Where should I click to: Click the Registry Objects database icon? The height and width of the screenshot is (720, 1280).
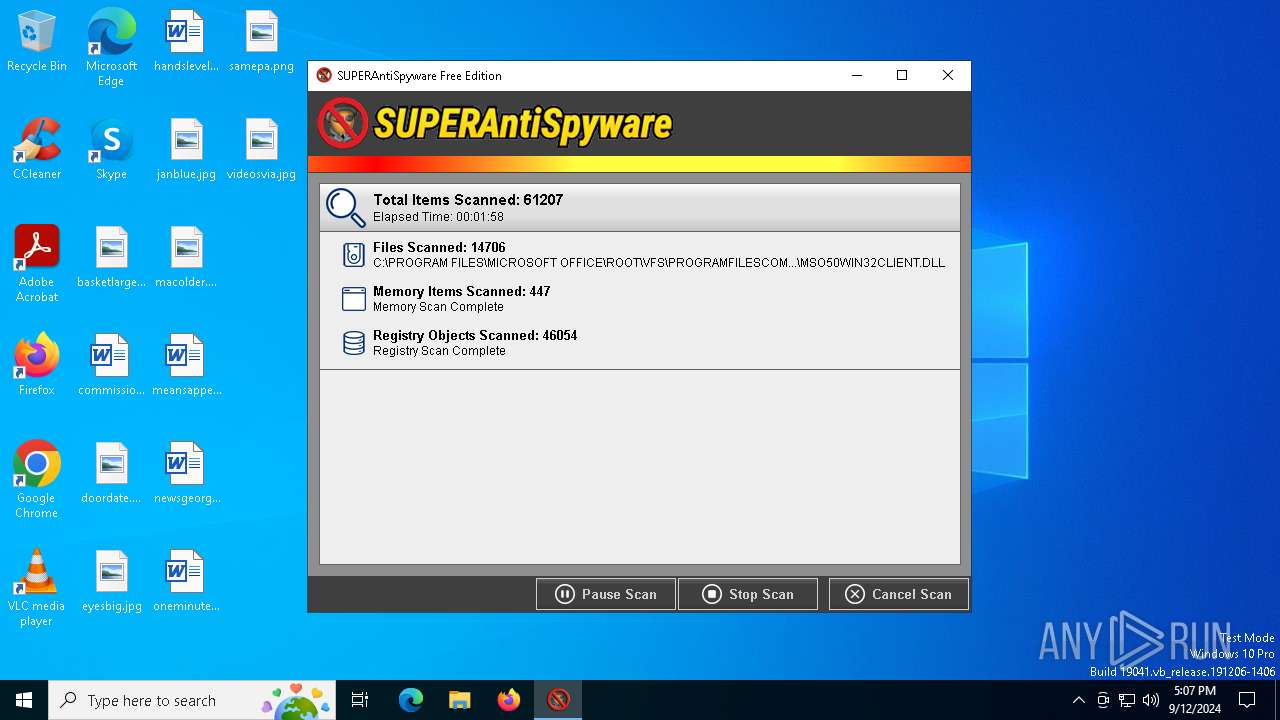(x=354, y=343)
